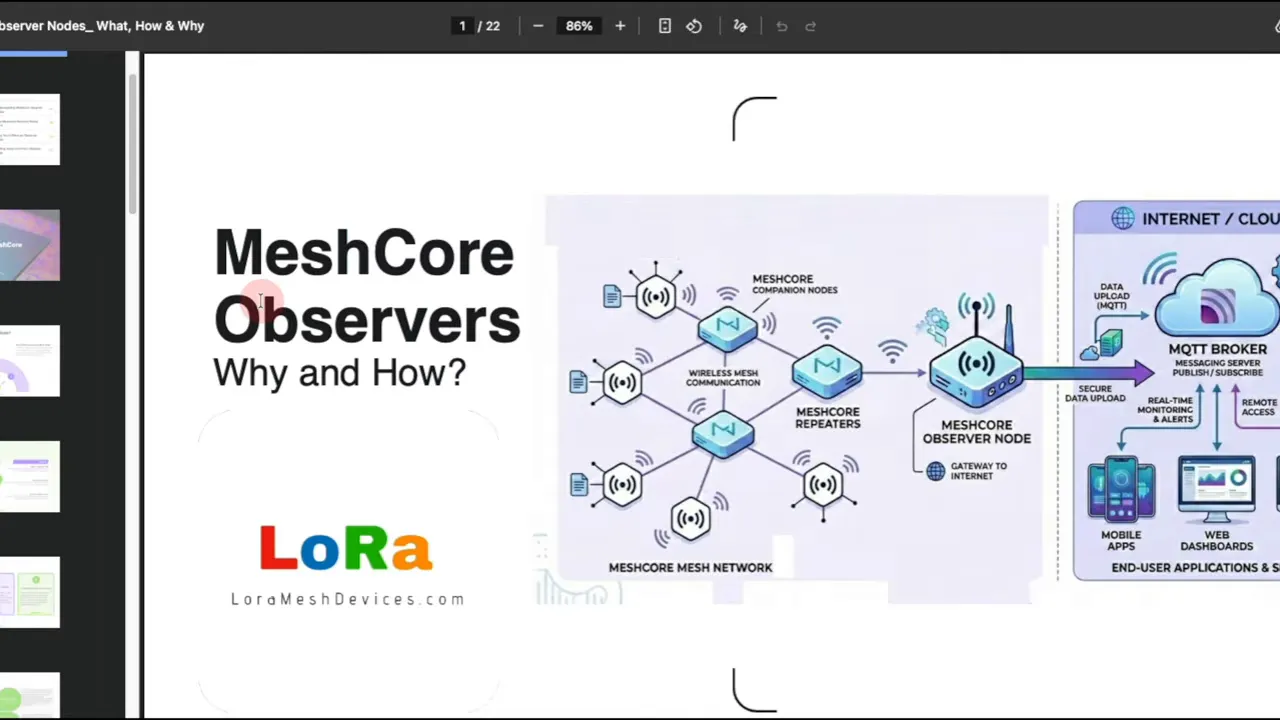This screenshot has height=720, width=1280.
Task: Click the 'Why and How?' subtitle
Action: pyautogui.click(x=340, y=373)
